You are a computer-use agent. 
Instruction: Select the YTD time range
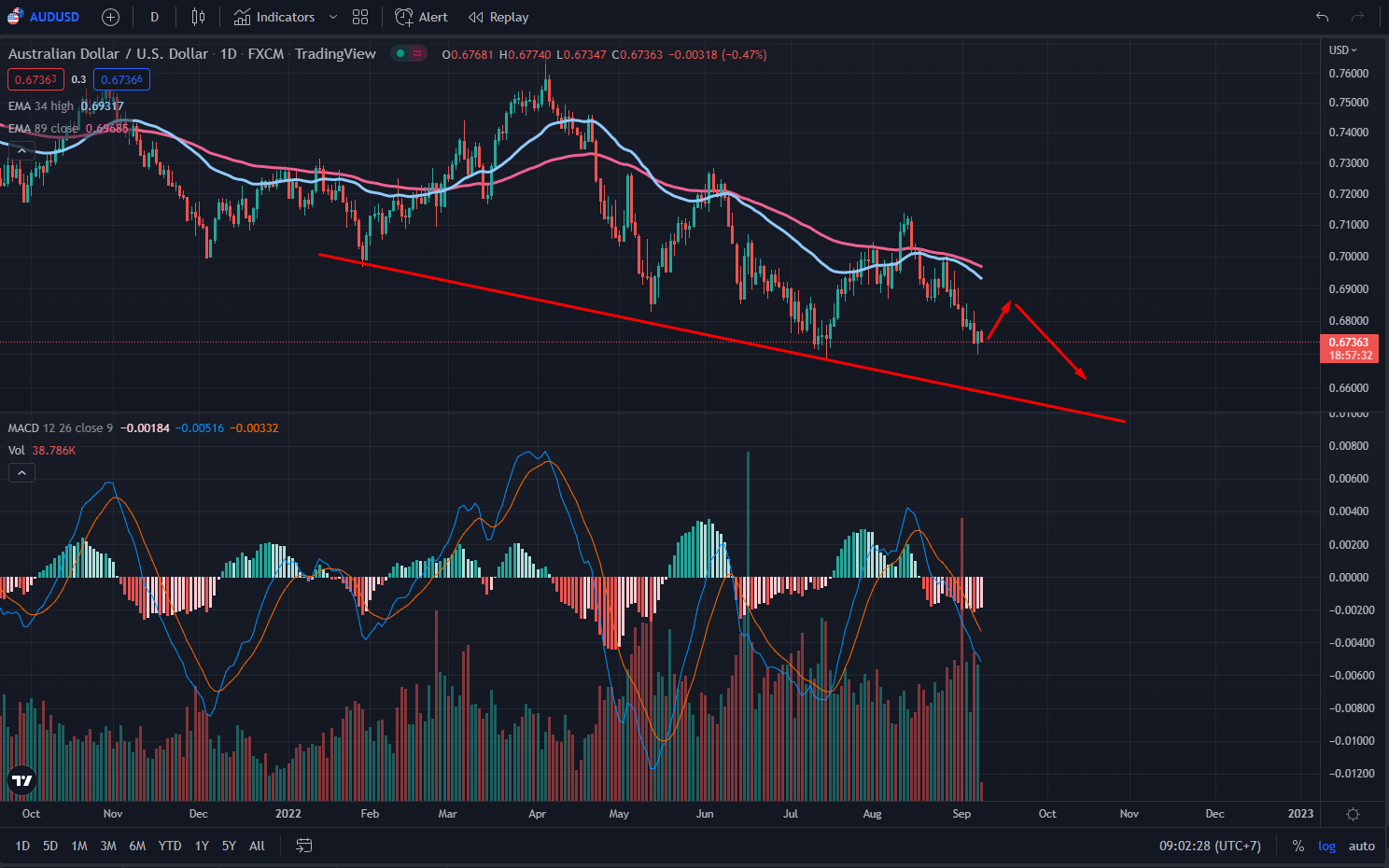[x=170, y=846]
